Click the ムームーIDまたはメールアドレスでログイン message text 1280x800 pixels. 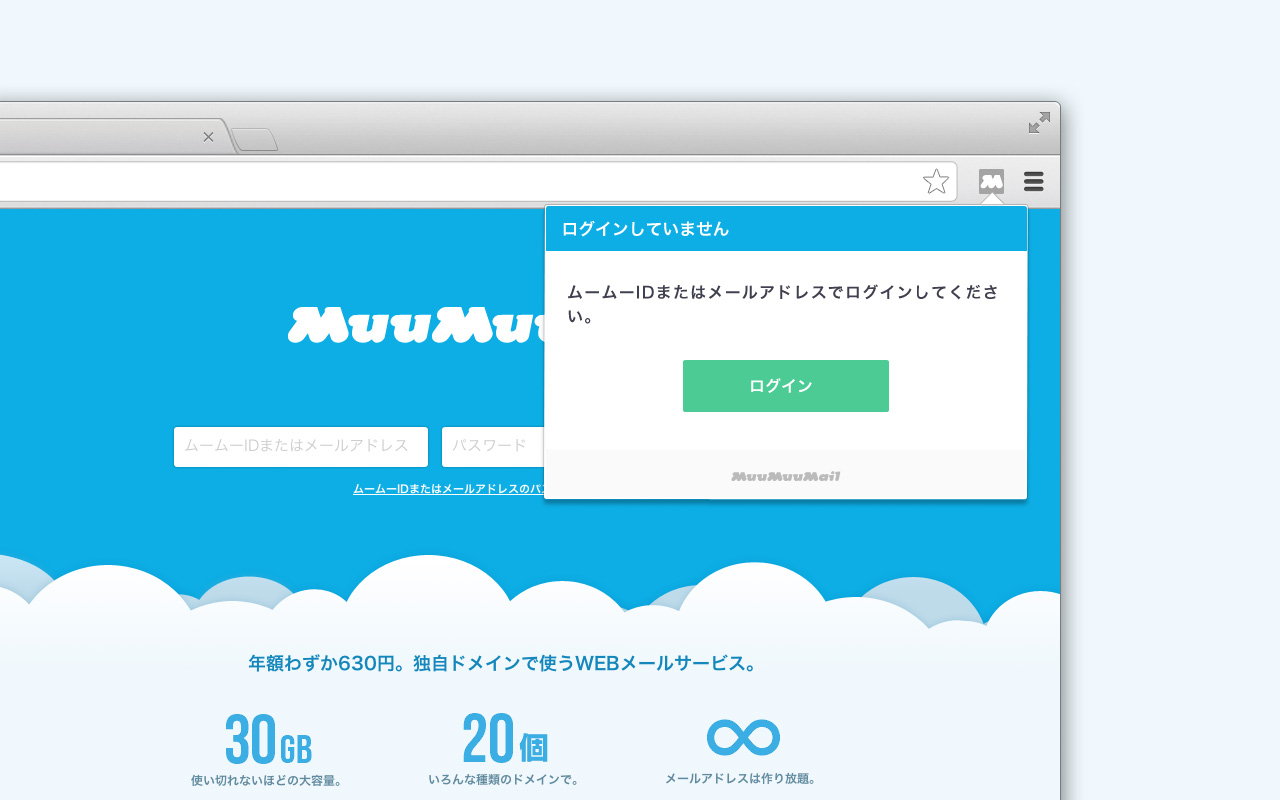(x=783, y=304)
